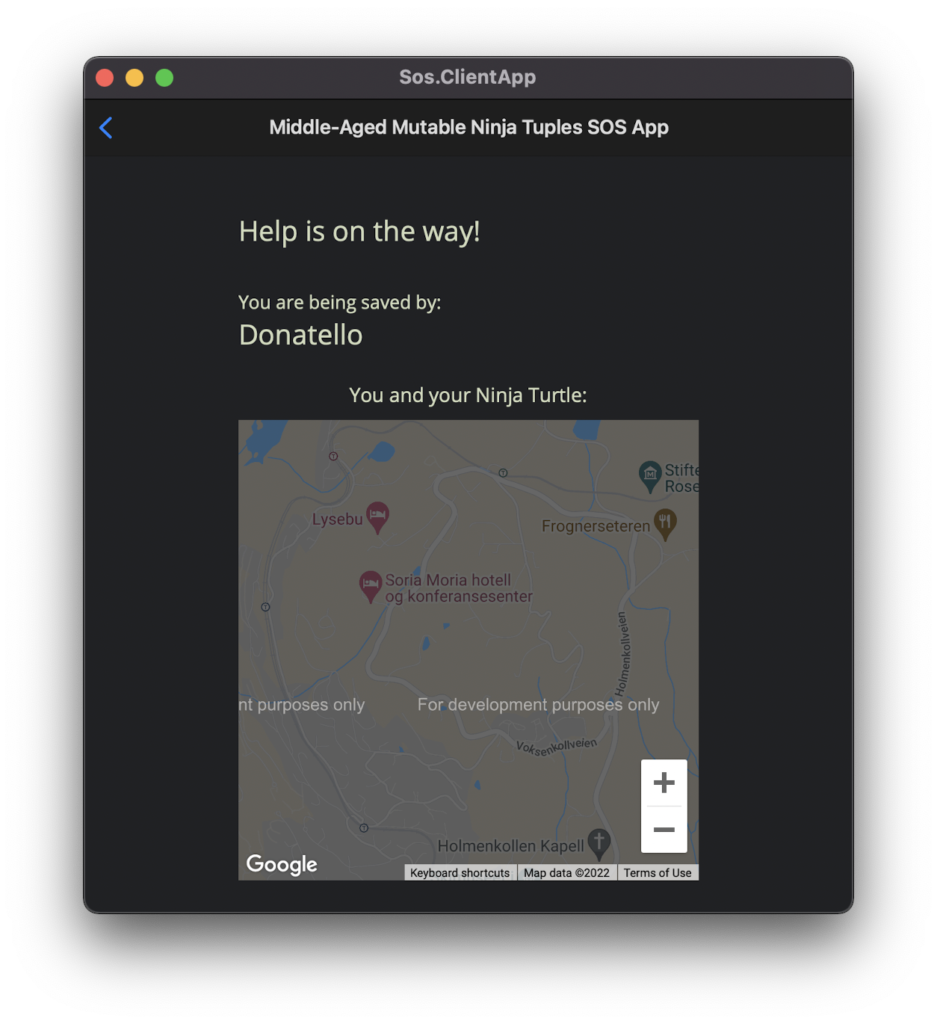Click the 'Soria Moria hotell og konferansesenter' label

[458, 588]
